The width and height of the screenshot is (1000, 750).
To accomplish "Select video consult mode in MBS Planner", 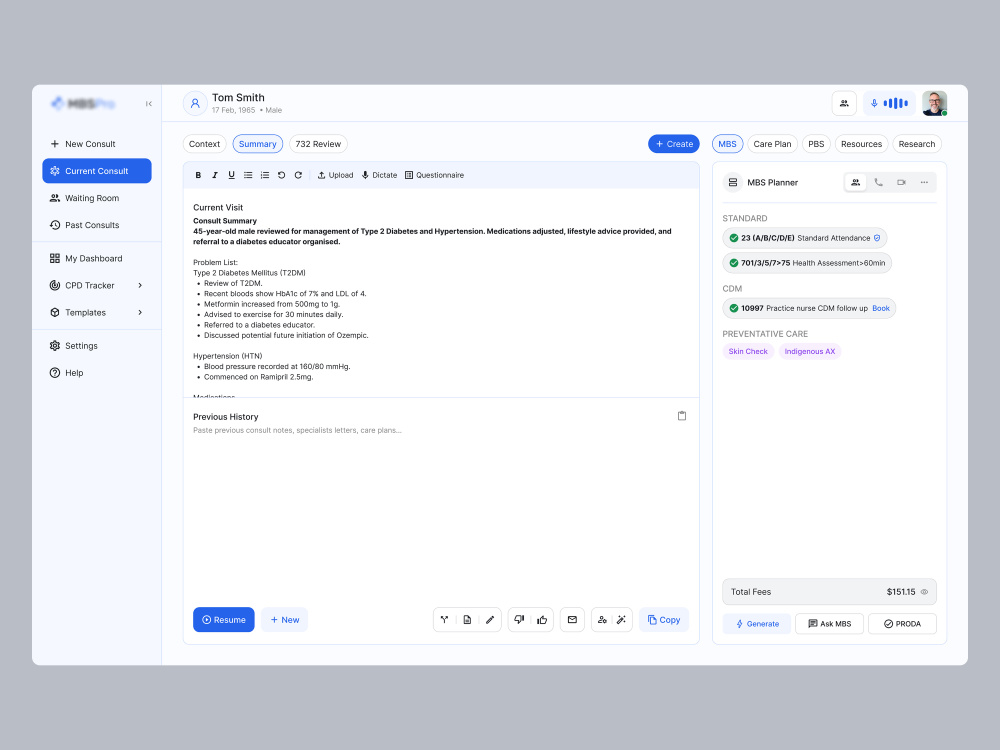I will 901,182.
